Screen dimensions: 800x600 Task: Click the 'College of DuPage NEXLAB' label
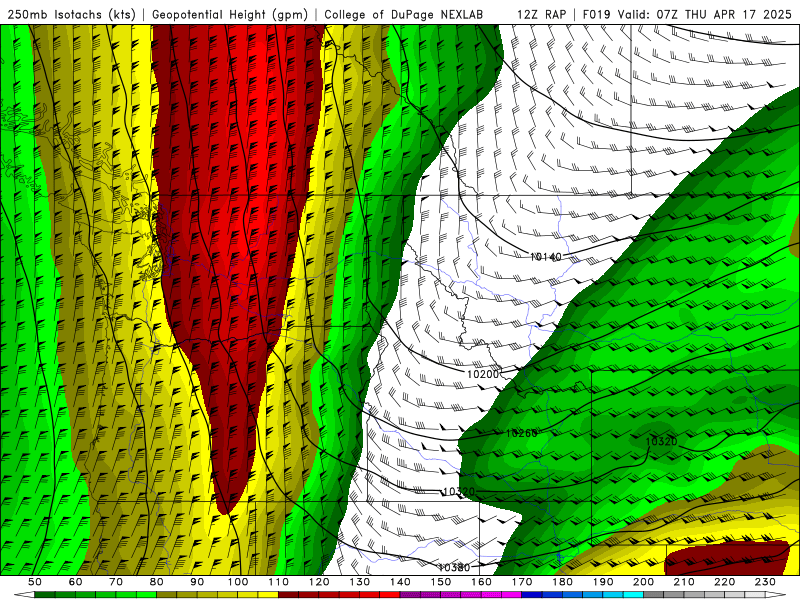[403, 14]
